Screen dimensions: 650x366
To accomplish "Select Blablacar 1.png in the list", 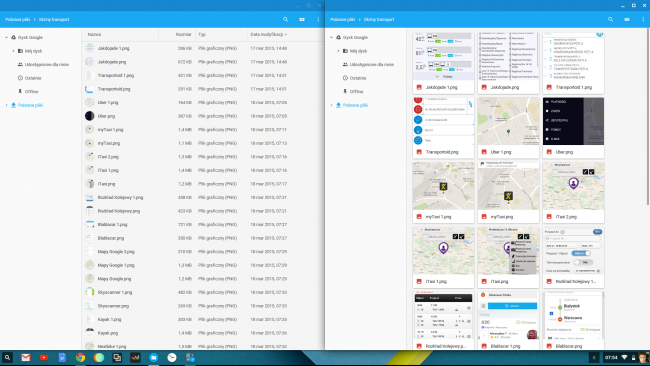I will [x=203, y=225].
